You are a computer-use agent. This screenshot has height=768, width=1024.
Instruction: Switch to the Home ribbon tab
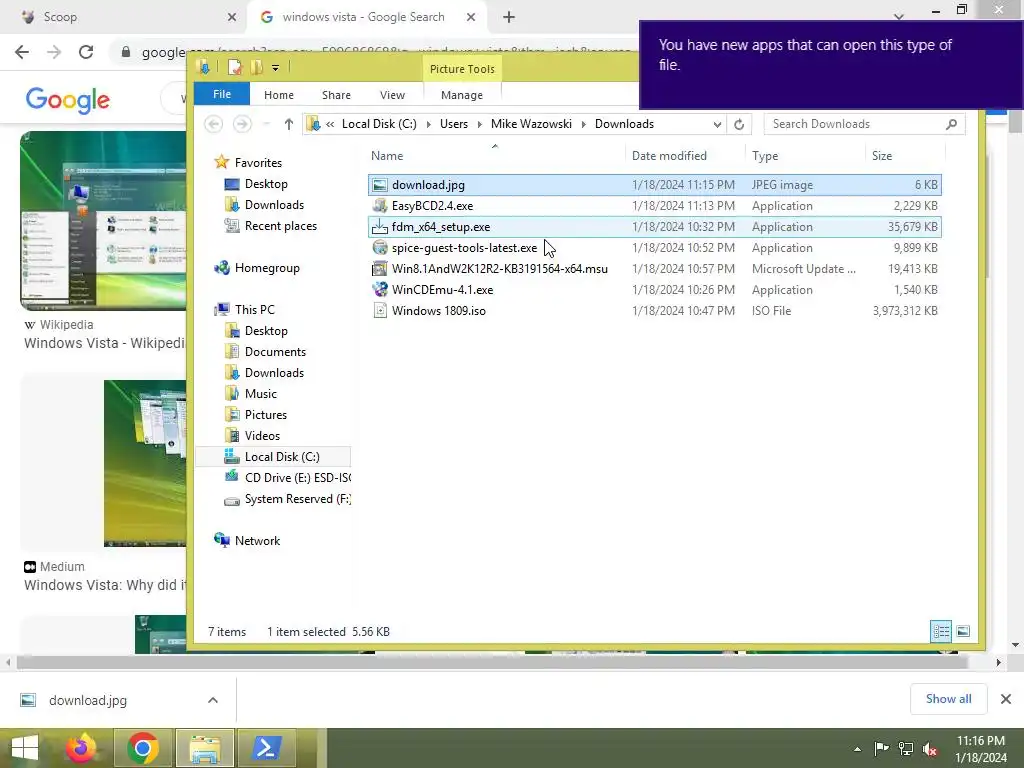pos(279,95)
